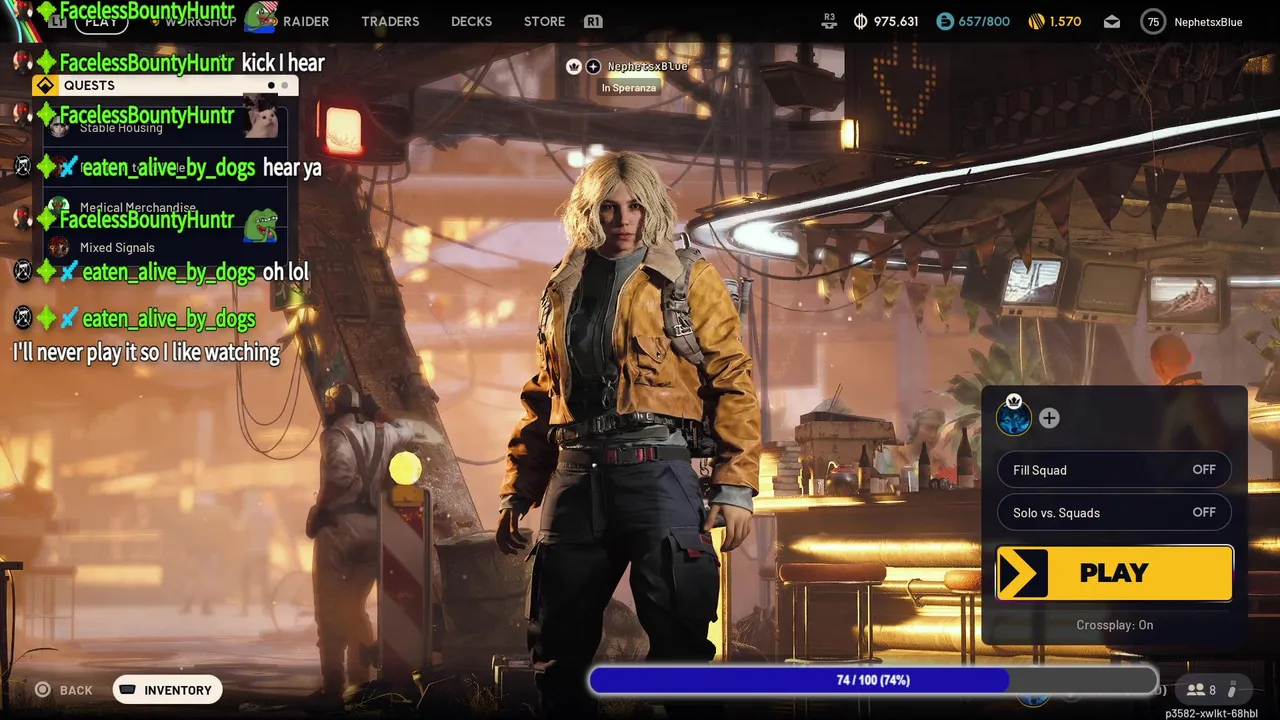This screenshot has width=1280, height=720.
Task: Open the Inventory button
Action: (167, 690)
